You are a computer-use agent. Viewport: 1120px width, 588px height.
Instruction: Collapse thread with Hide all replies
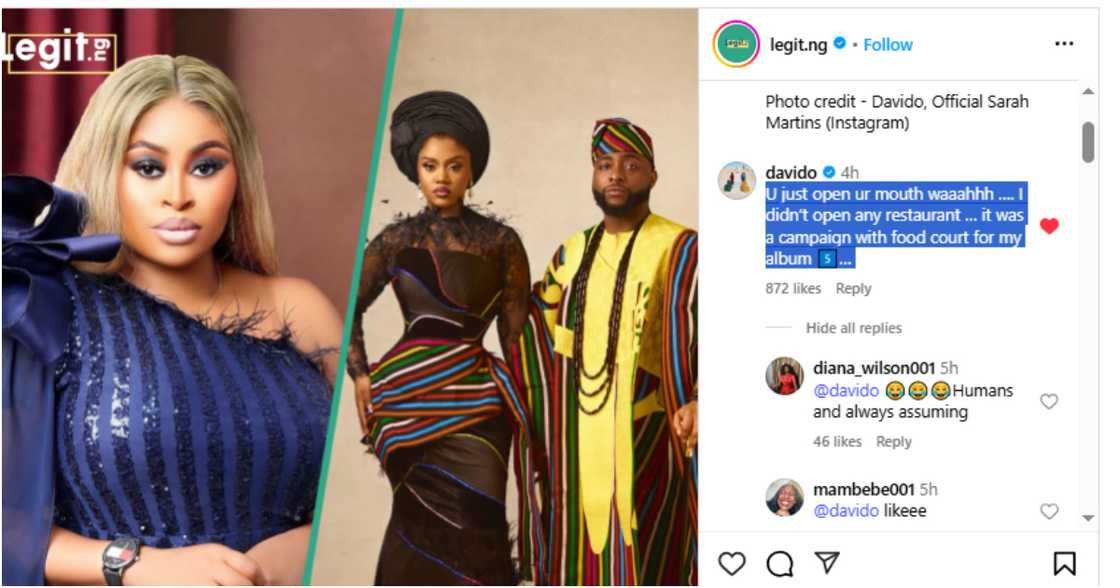(x=853, y=328)
